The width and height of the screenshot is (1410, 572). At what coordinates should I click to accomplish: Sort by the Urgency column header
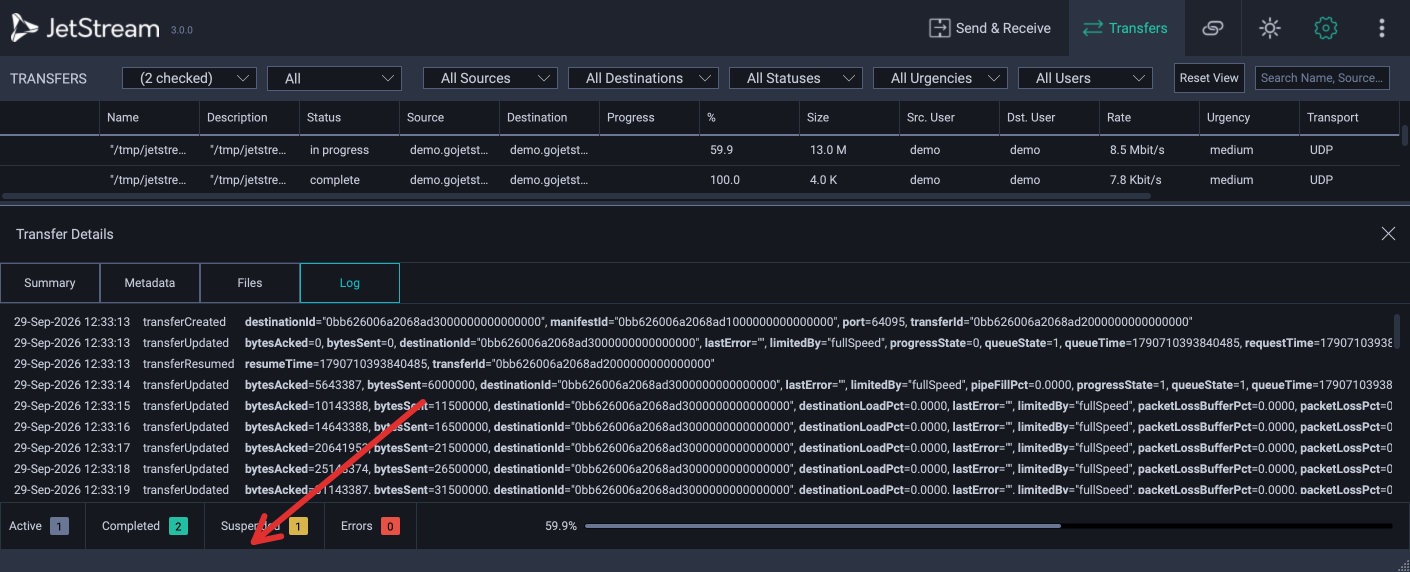click(1250, 117)
